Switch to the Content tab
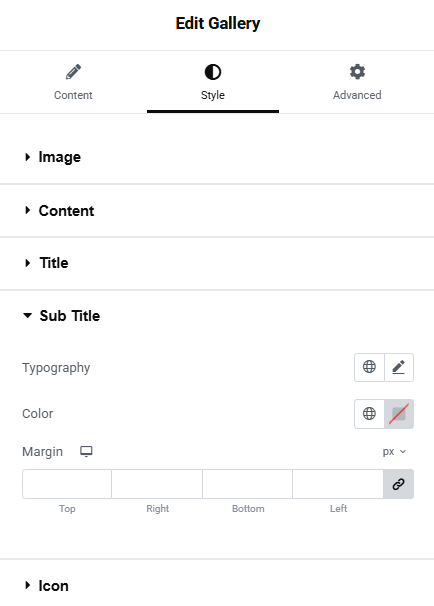The width and height of the screenshot is (434, 606). pos(73,82)
